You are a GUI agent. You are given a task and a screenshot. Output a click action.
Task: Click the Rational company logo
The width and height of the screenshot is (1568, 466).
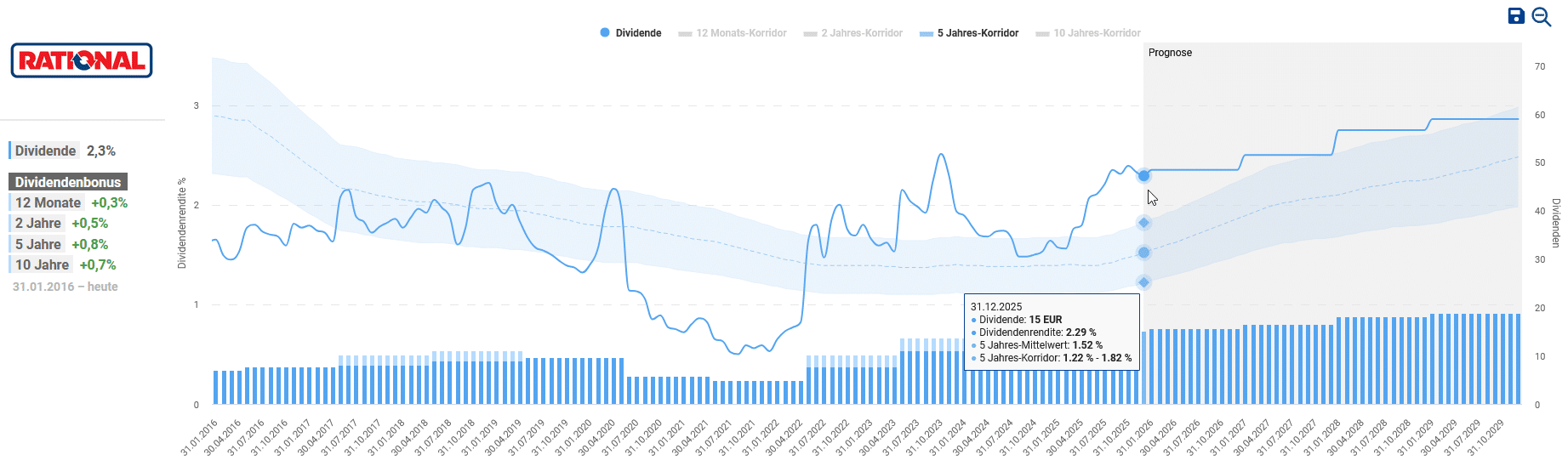coord(82,60)
